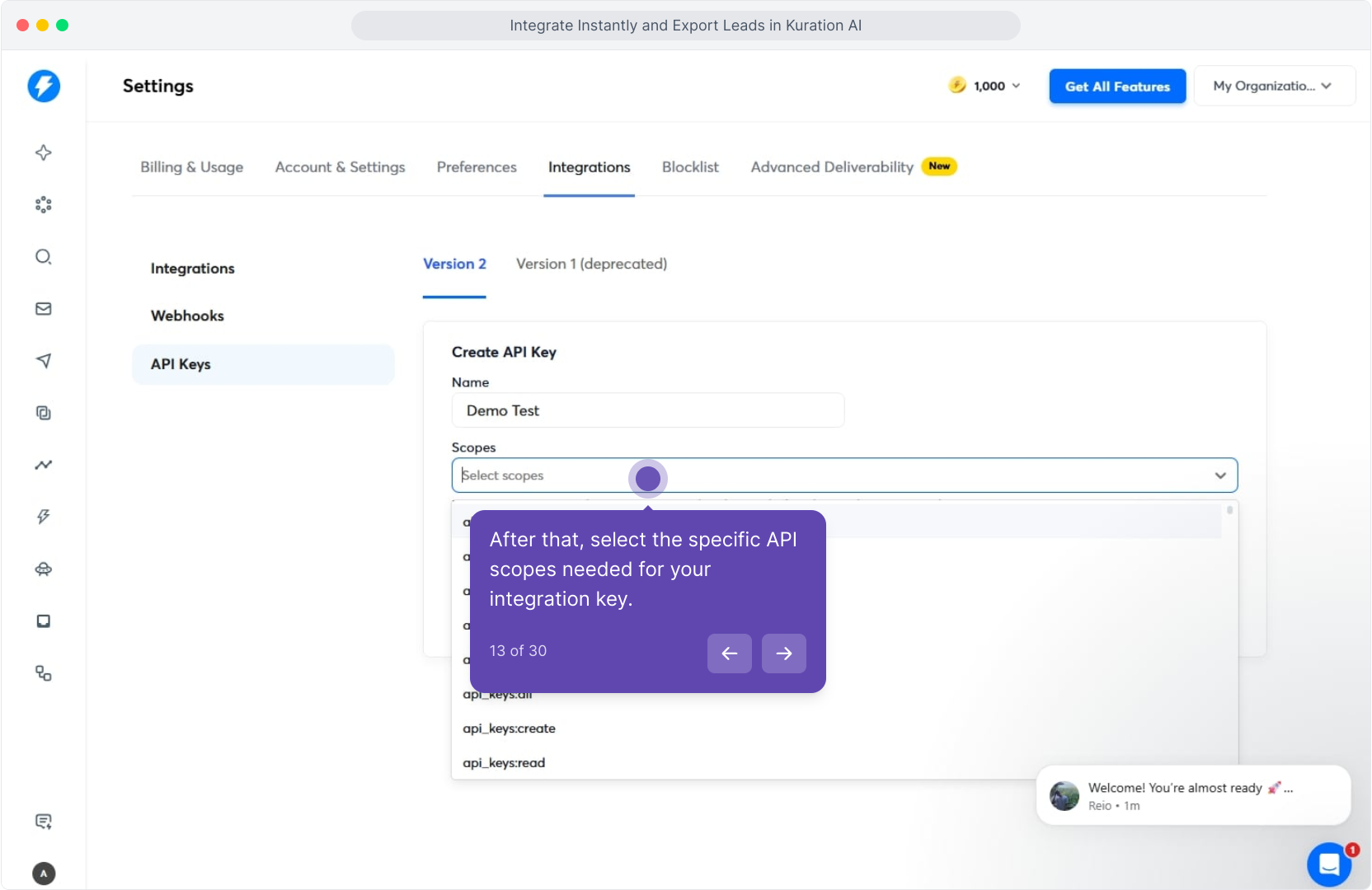The width and height of the screenshot is (1372, 890).
Task: Expand the 1,000 credits dropdown
Action: 997,86
